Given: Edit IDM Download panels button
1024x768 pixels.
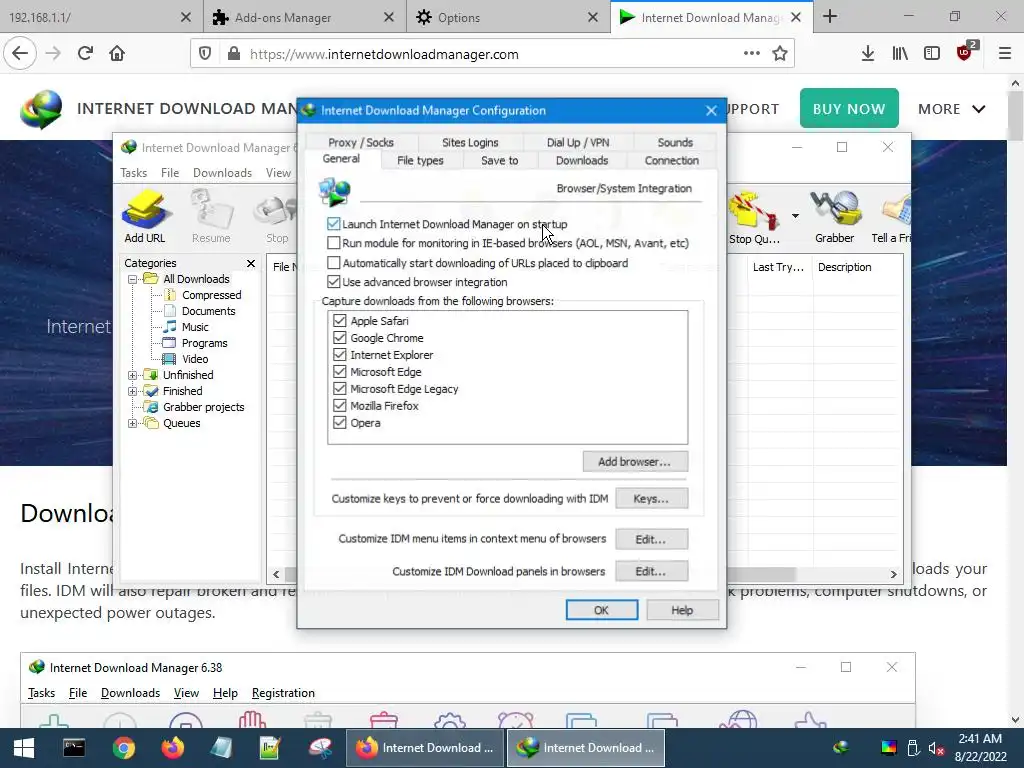Looking at the screenshot, I should (651, 571).
